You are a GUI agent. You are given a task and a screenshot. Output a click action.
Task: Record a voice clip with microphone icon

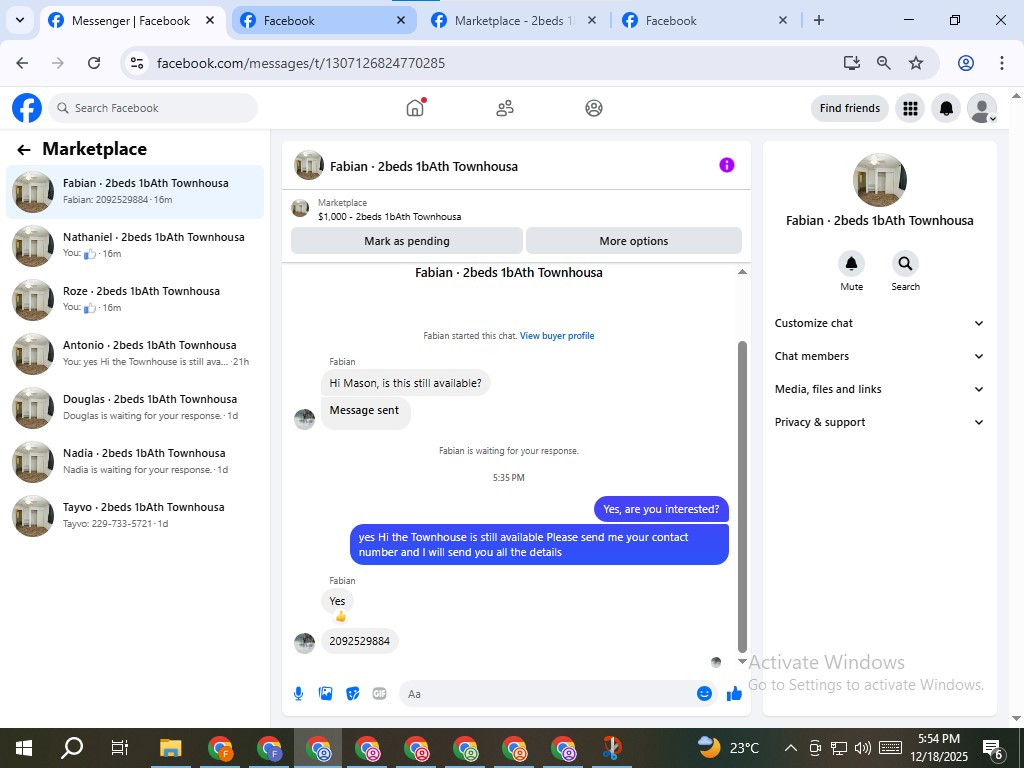tap(298, 694)
